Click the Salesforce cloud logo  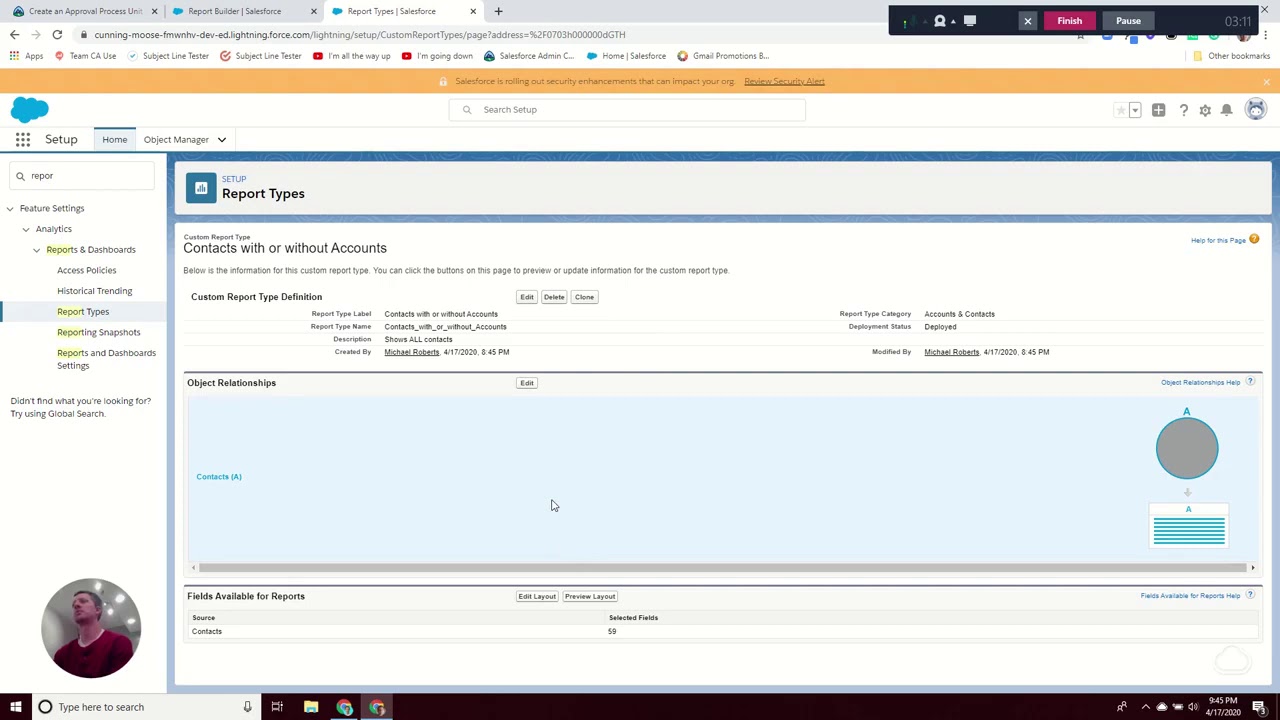point(30,109)
